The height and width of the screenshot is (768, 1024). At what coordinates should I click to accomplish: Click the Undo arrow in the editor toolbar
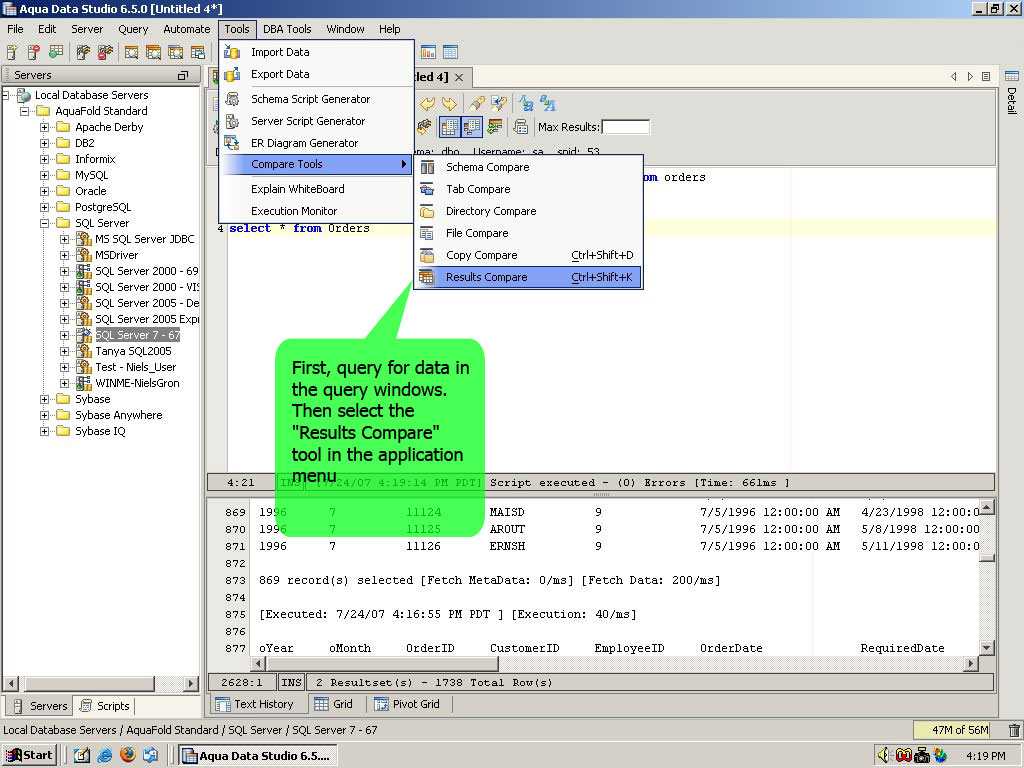click(427, 104)
